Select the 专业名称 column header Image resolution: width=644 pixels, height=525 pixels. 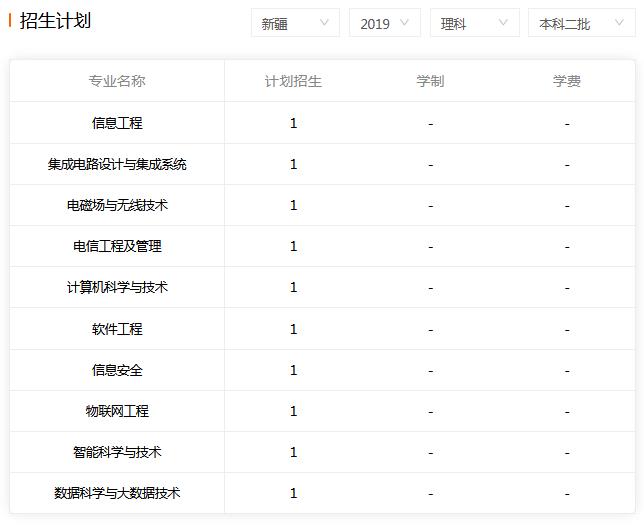[117, 81]
